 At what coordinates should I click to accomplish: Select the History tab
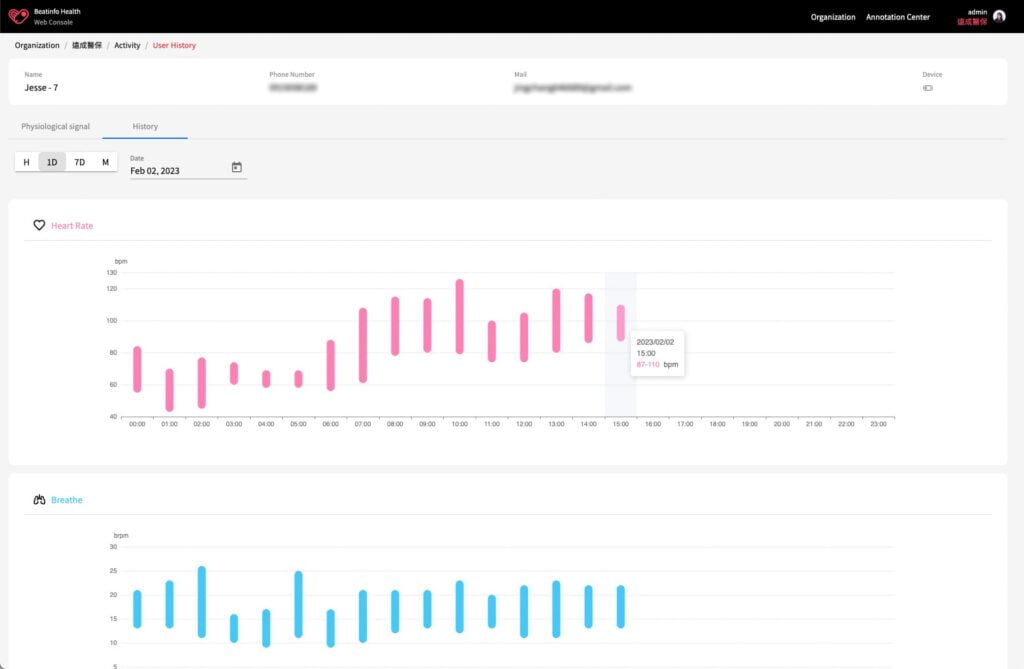click(x=145, y=126)
